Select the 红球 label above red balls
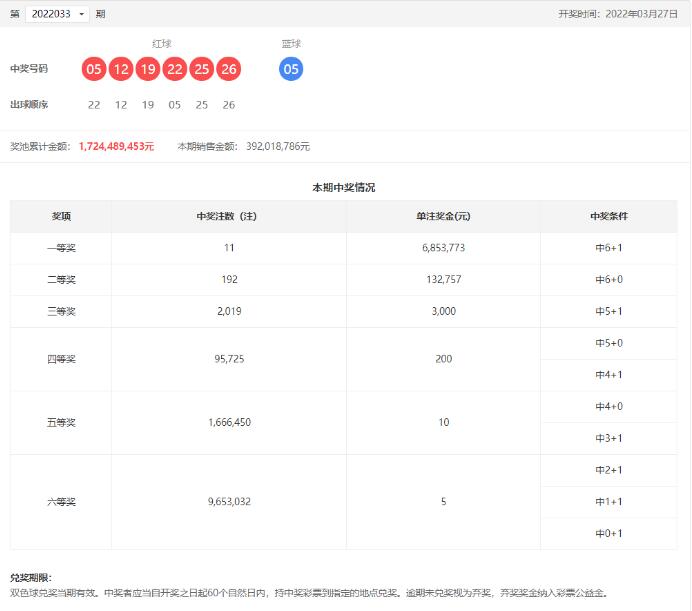692x611 pixels. 162,44
